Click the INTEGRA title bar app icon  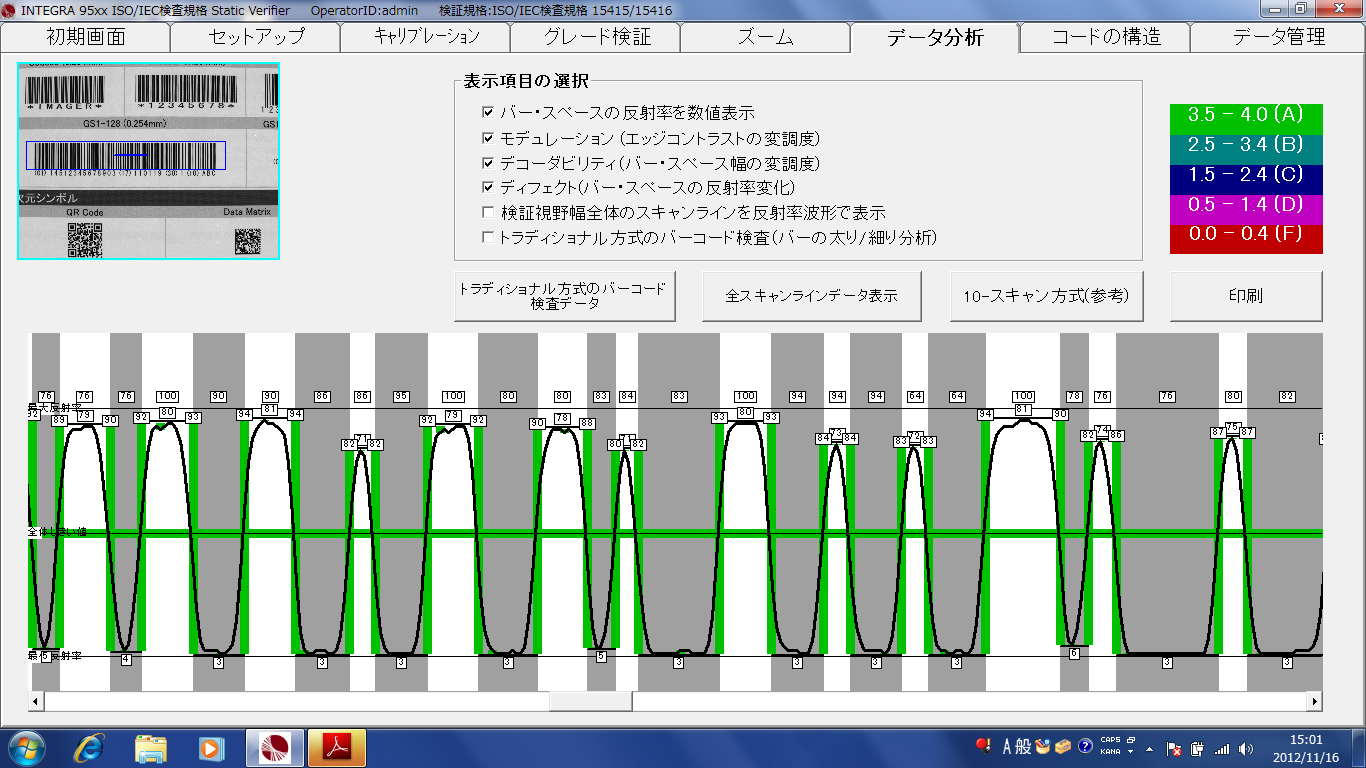[9, 9]
